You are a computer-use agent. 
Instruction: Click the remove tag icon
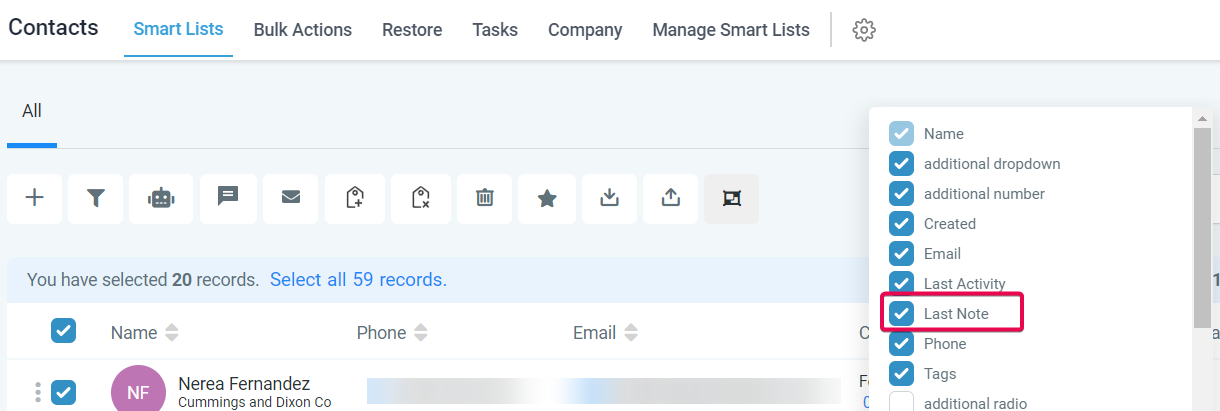point(420,198)
